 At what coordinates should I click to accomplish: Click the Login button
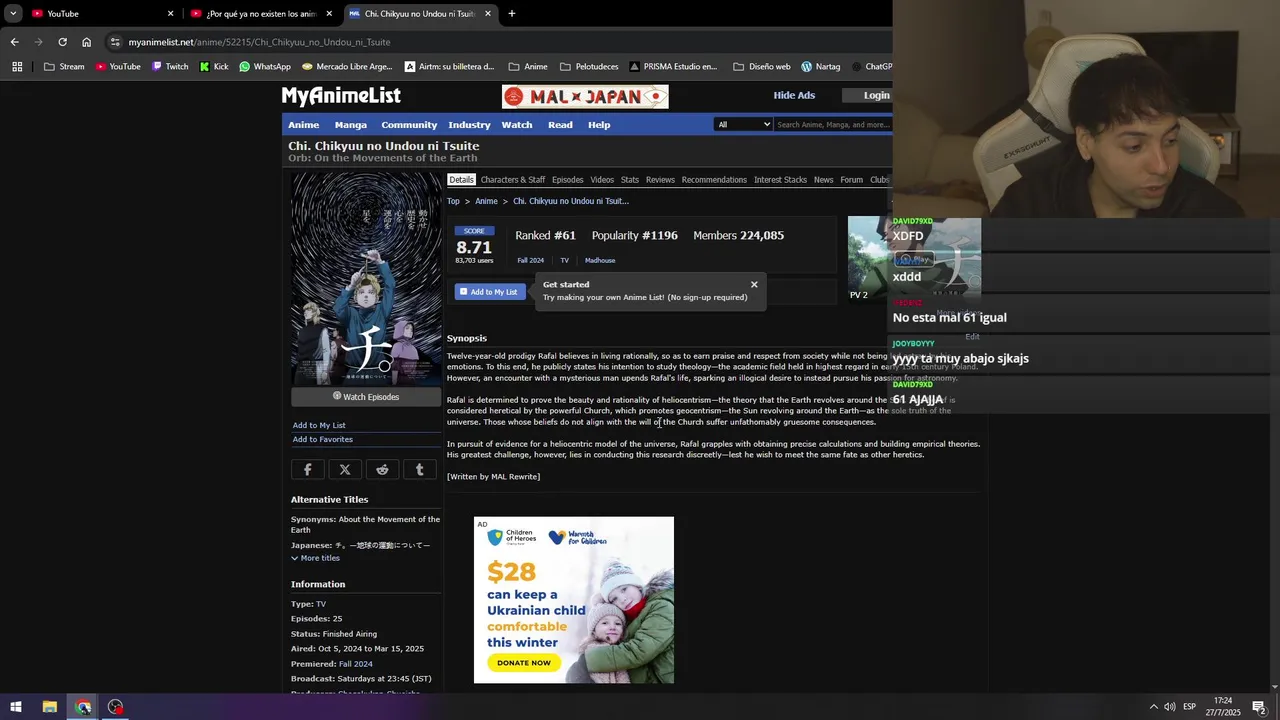[x=877, y=95]
